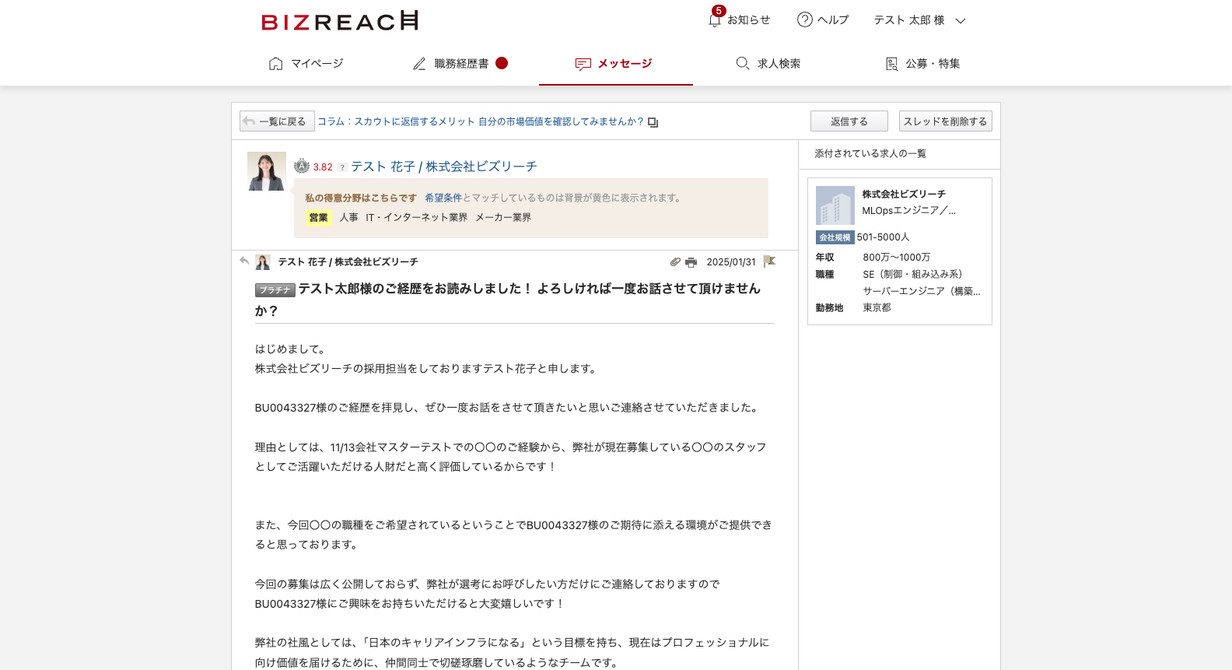Screen dimensions: 1232x670
Task: Open the notification bell icon
Action: tap(714, 20)
